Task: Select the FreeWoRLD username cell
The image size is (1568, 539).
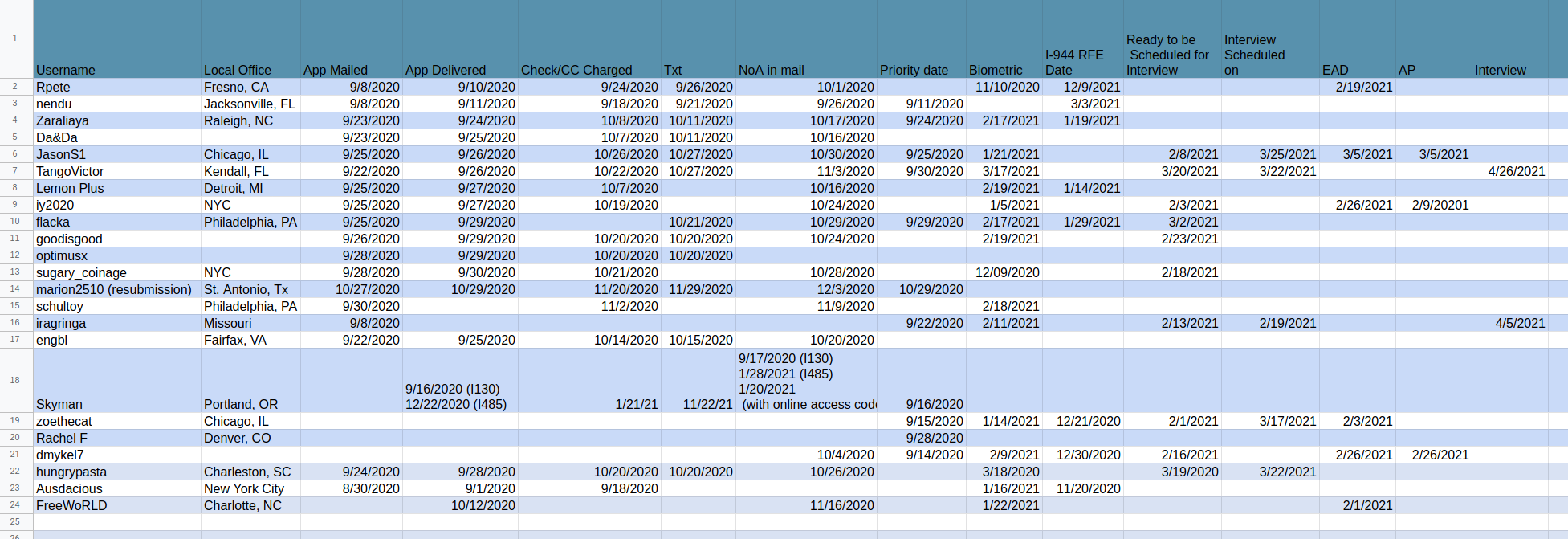Action: (117, 505)
